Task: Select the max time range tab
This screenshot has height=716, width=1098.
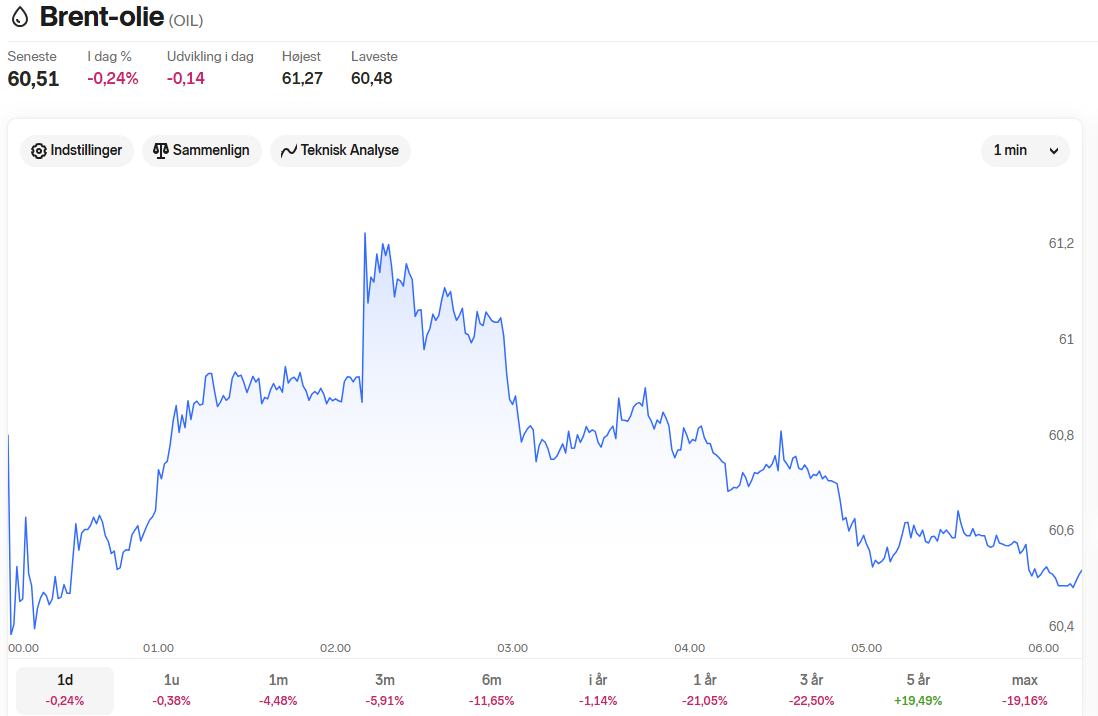Action: click(x=1024, y=689)
